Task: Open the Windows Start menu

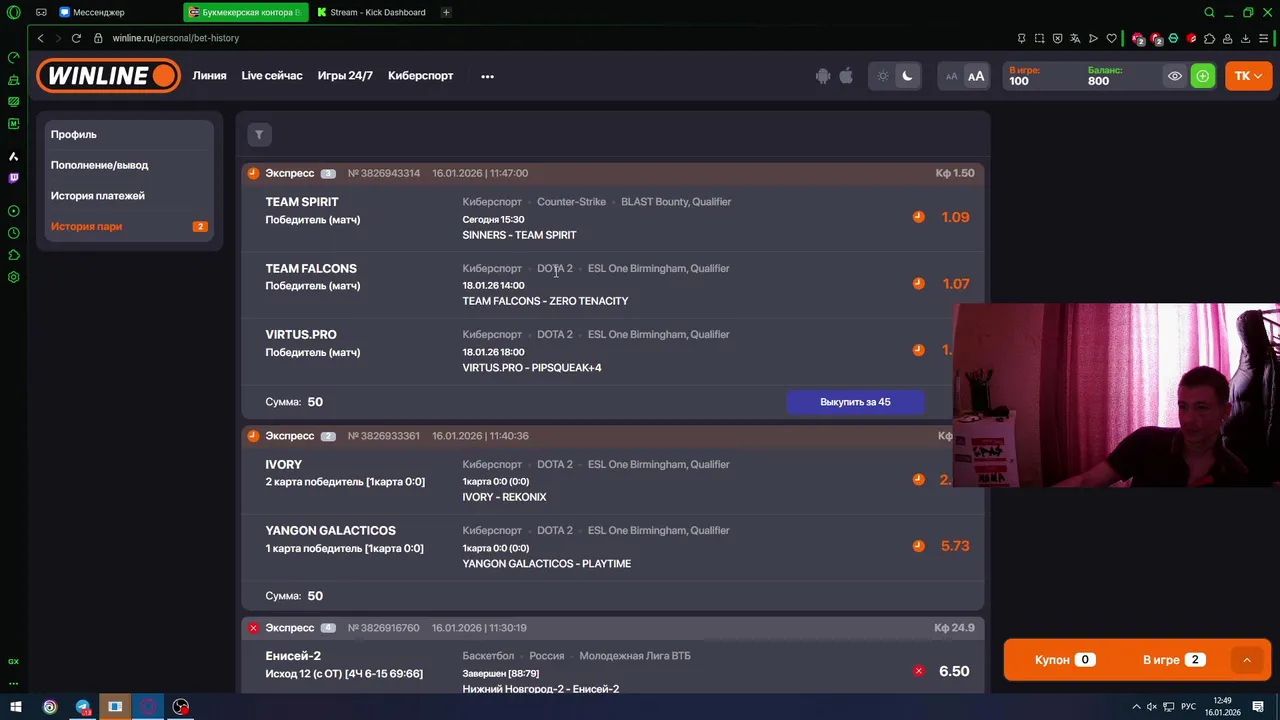Action: (x=16, y=707)
